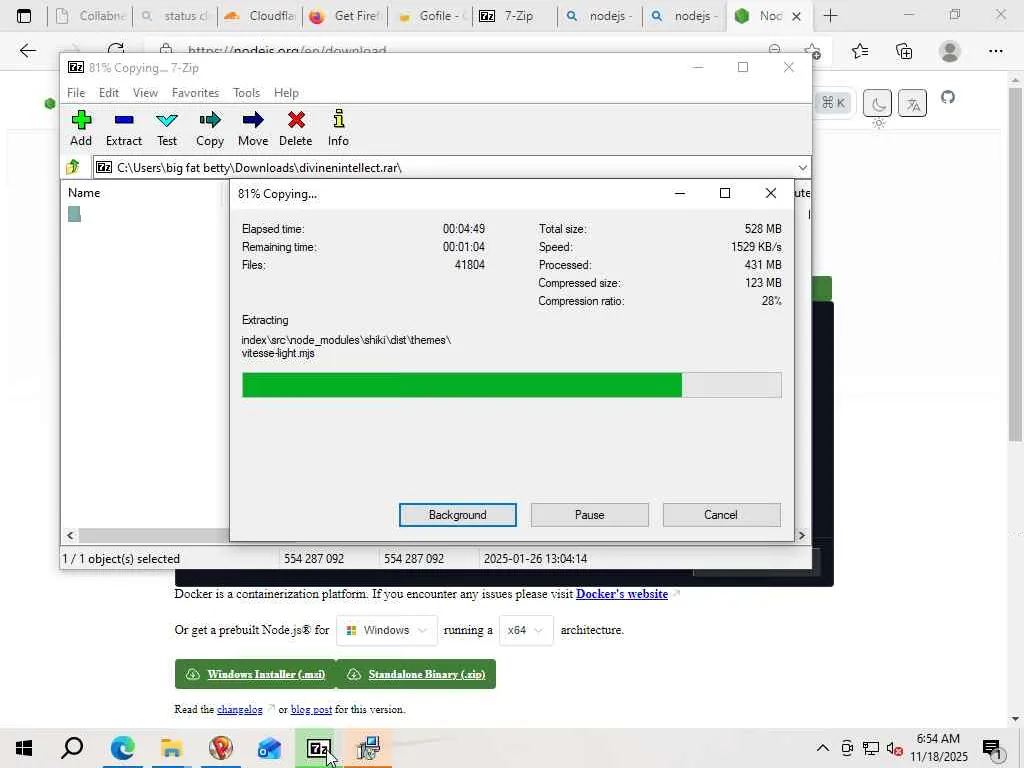The image size is (1024, 768).
Task: Open the Edit menu in 7-Zip
Action: 108,93
